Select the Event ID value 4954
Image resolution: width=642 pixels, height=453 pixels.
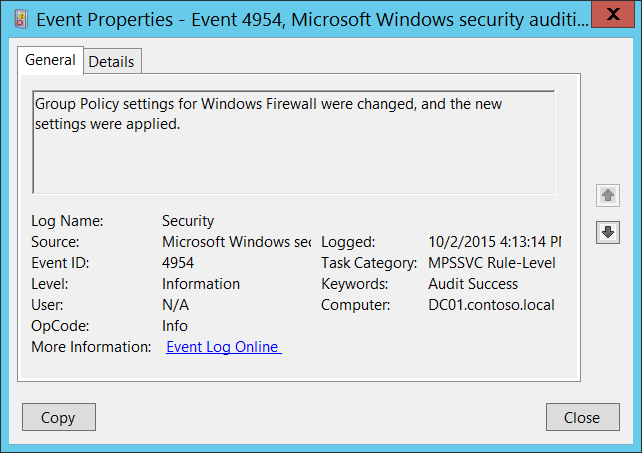click(178, 263)
